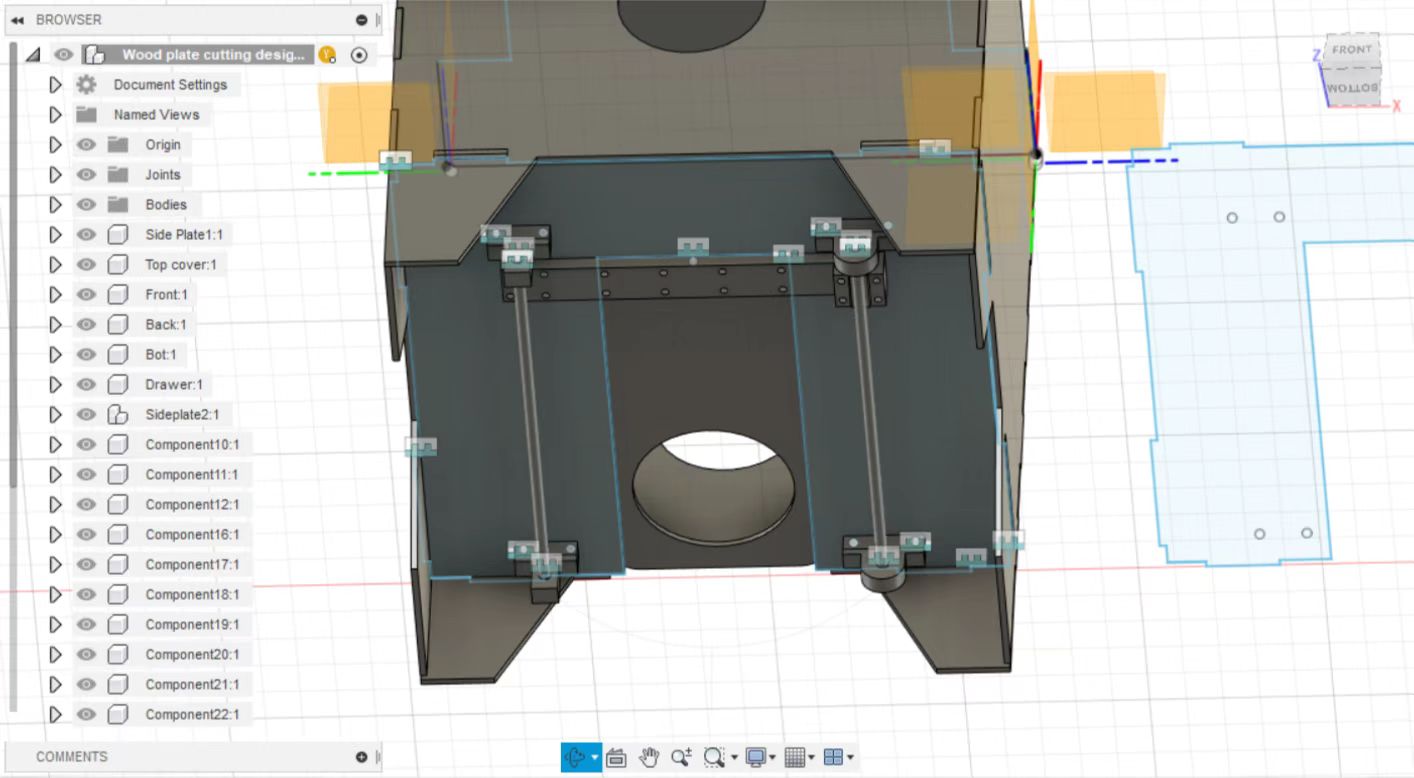The width and height of the screenshot is (1414, 778).
Task: Select Component17:1 in the browser
Action: click(x=192, y=564)
